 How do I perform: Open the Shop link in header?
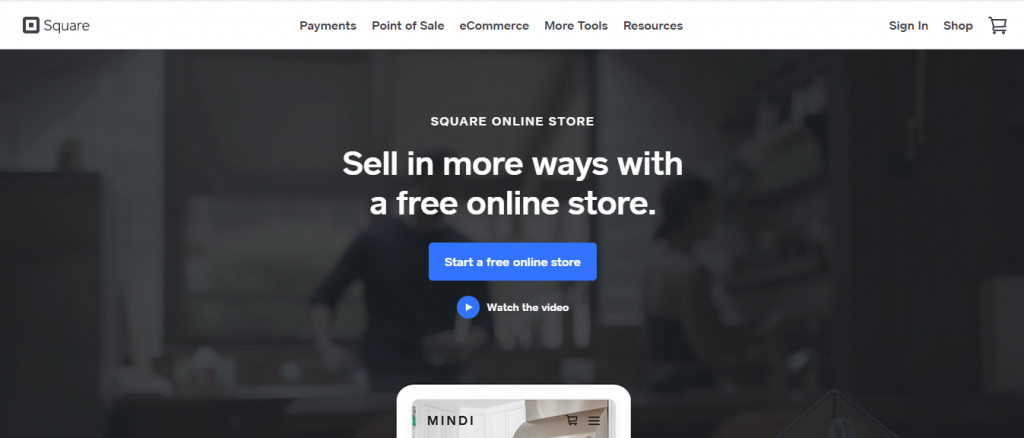pos(958,25)
